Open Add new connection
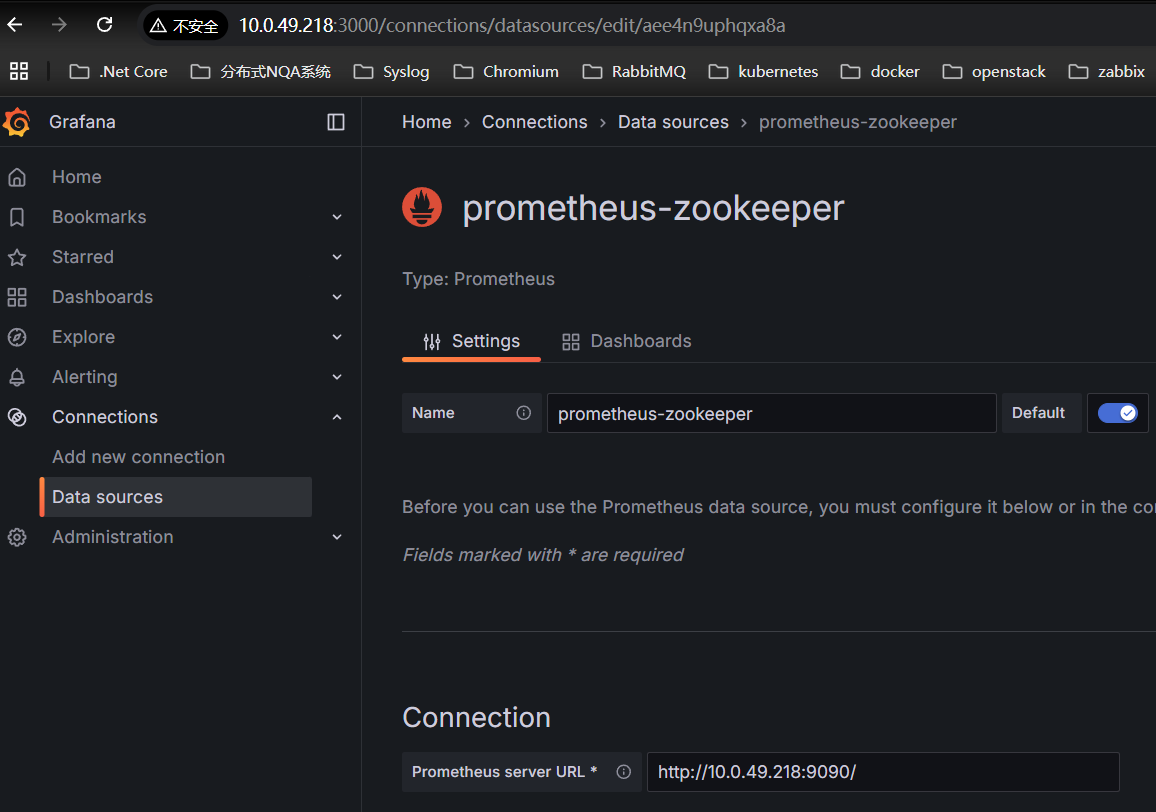This screenshot has width=1156, height=812. point(138,456)
